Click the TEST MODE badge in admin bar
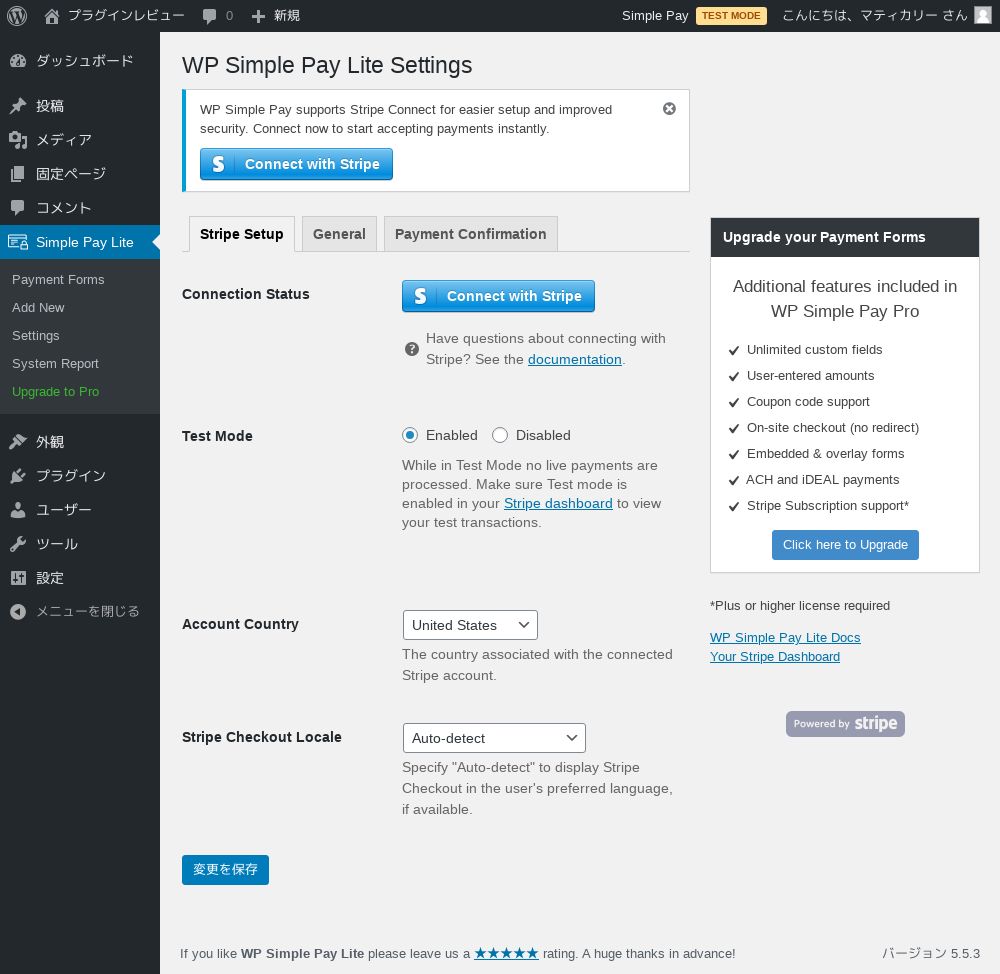This screenshot has height=974, width=1000. [x=731, y=16]
